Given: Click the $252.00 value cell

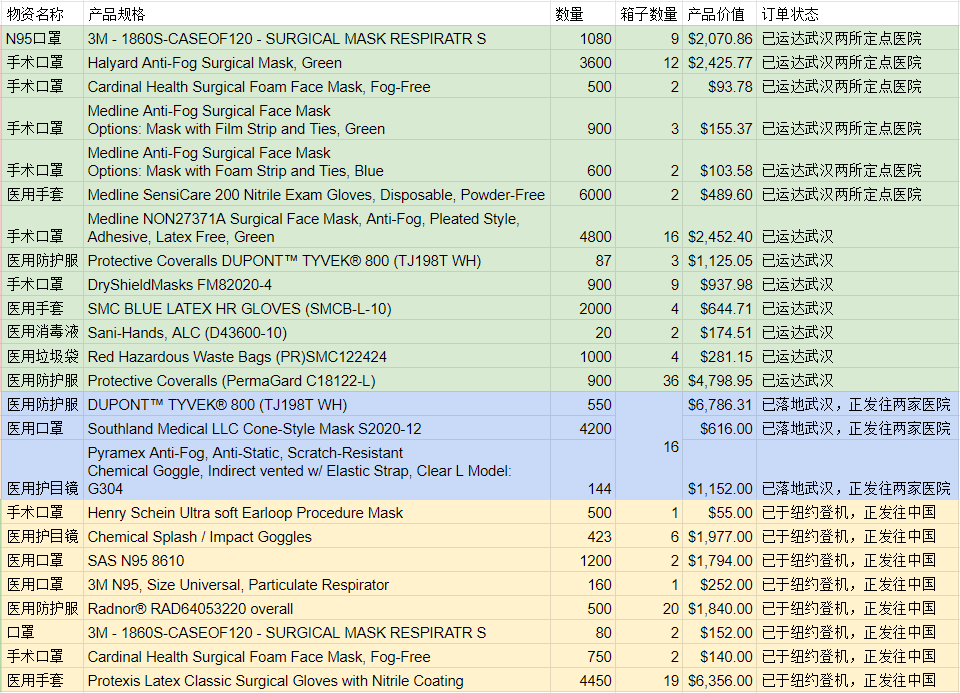Looking at the screenshot, I should 719,584.
